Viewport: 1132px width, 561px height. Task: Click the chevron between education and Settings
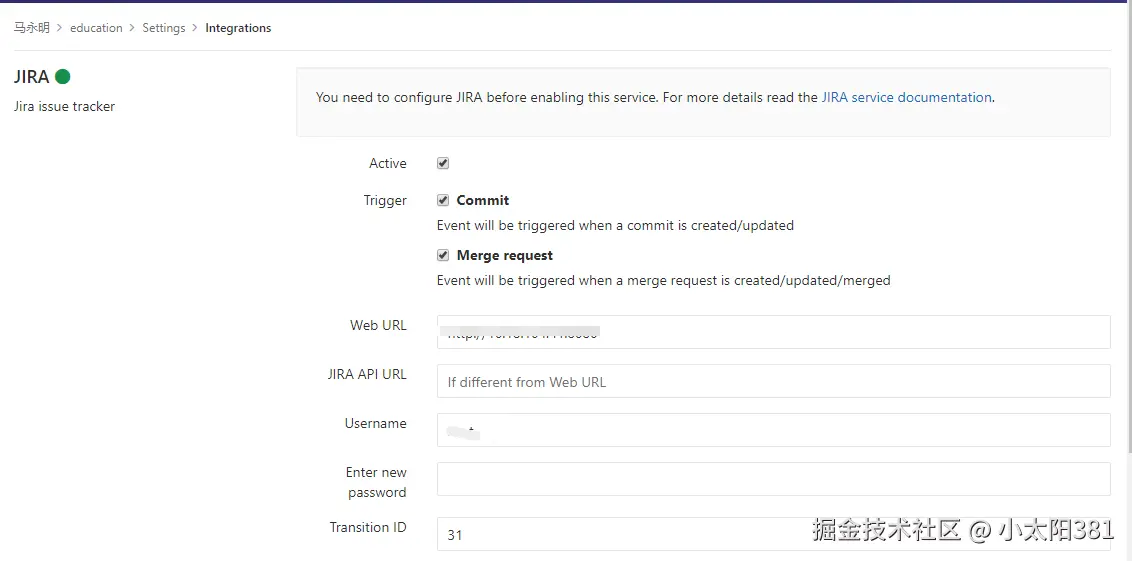point(133,28)
